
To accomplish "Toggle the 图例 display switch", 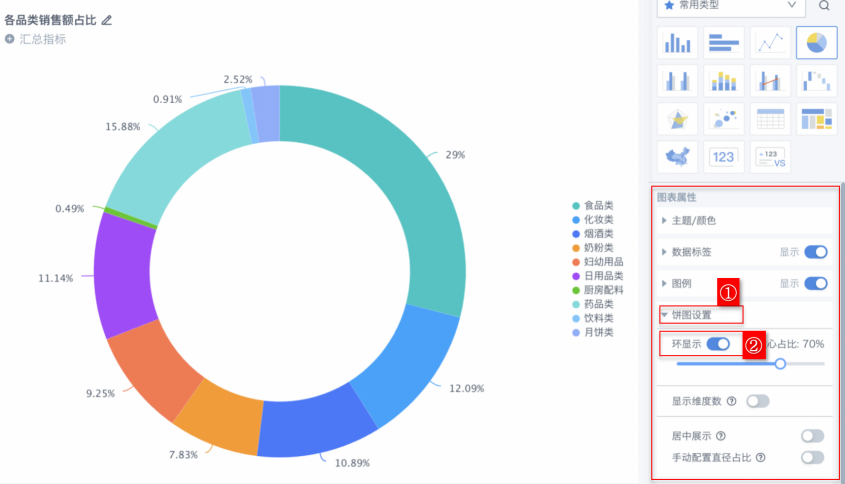I will [x=815, y=283].
